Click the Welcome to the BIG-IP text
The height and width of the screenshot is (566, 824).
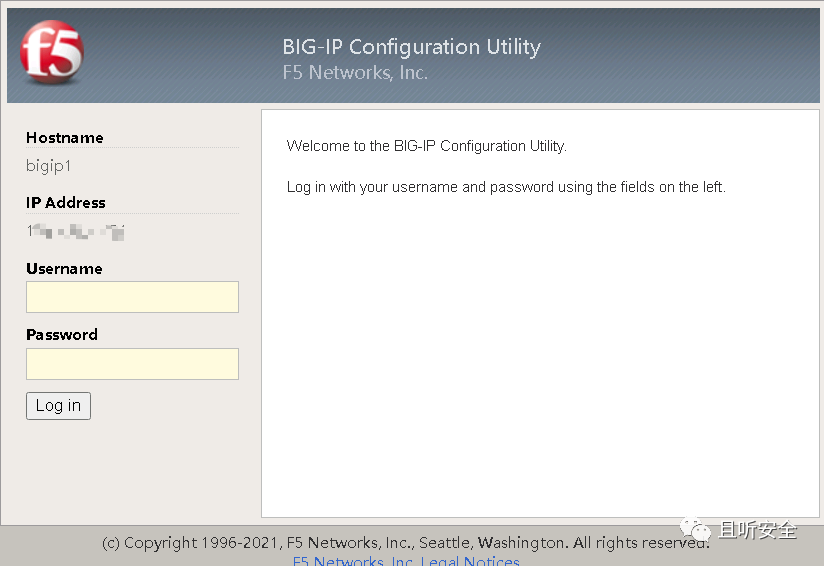coord(427,146)
